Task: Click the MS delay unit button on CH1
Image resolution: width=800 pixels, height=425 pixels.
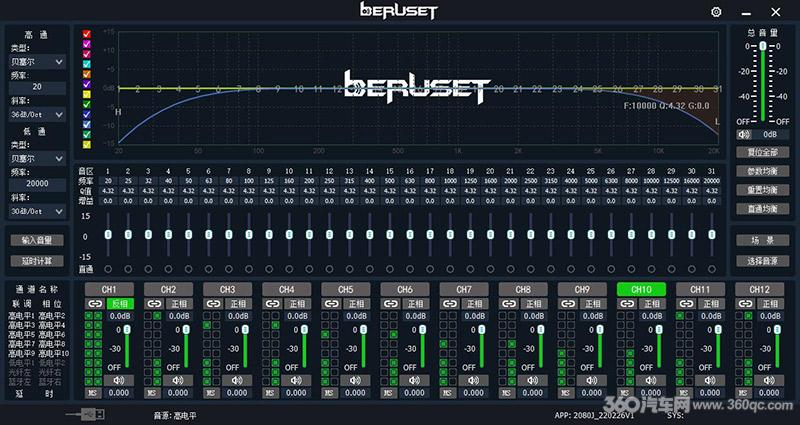Action: pyautogui.click(x=94, y=393)
